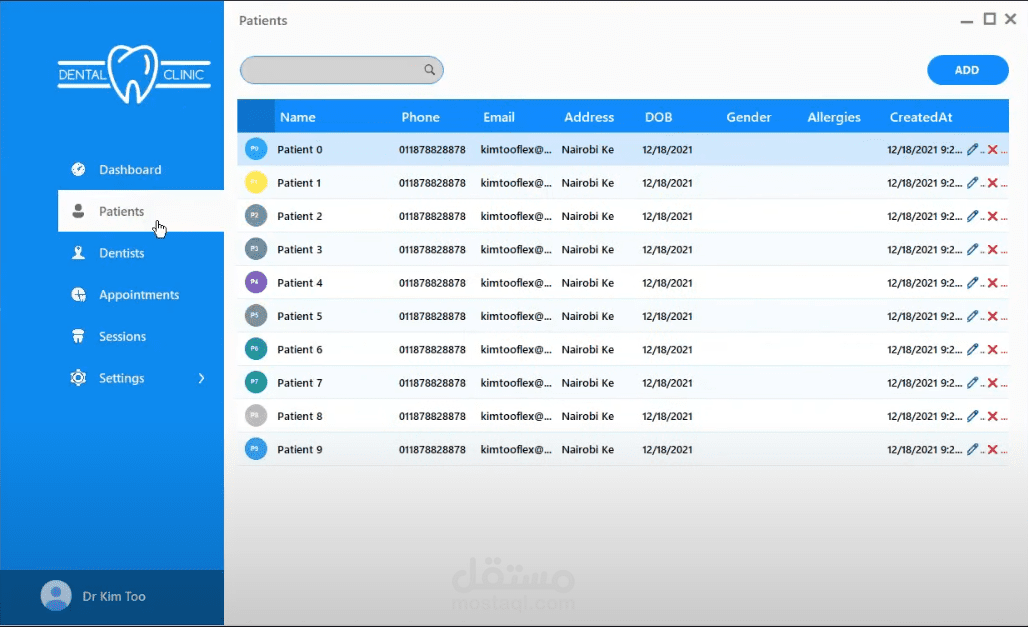
Task: Open the Sessions menu item
Action: [x=120, y=336]
